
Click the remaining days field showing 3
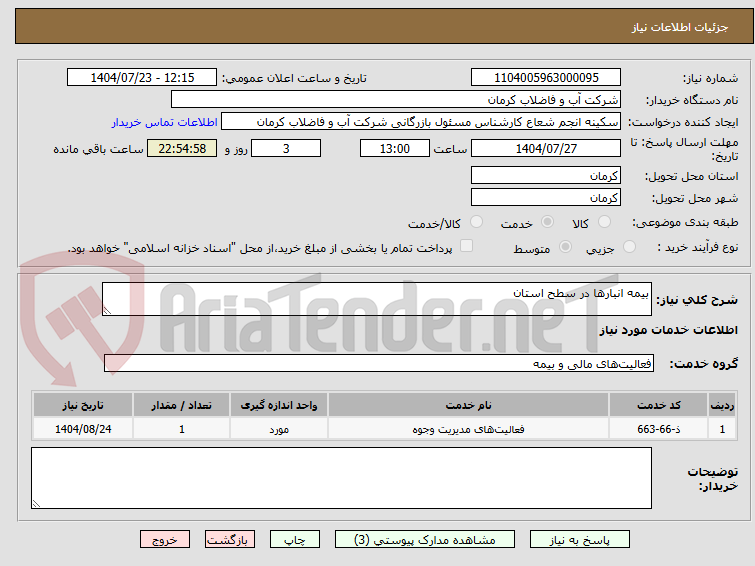pyautogui.click(x=286, y=148)
